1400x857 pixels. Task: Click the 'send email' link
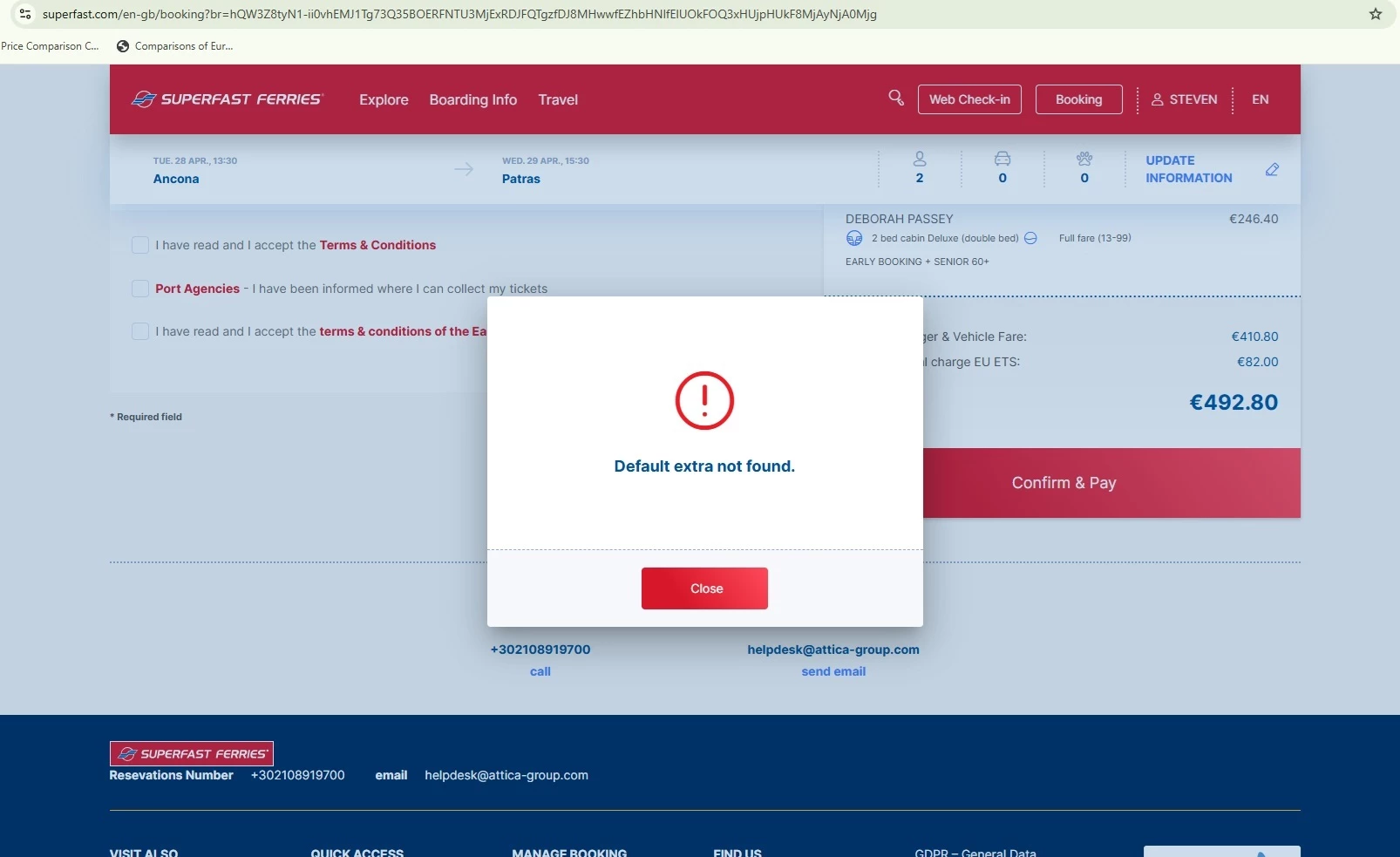pos(833,671)
